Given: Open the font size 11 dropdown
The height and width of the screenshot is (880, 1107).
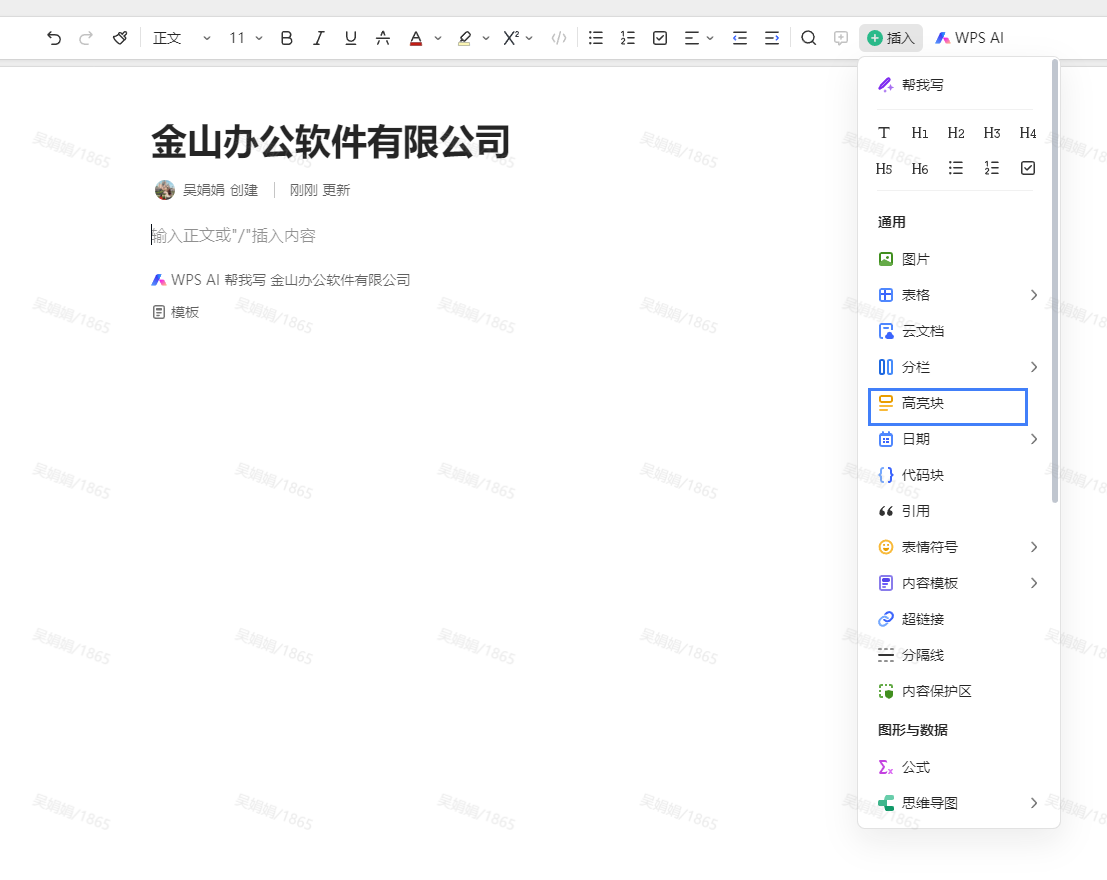Looking at the screenshot, I should pos(246,38).
